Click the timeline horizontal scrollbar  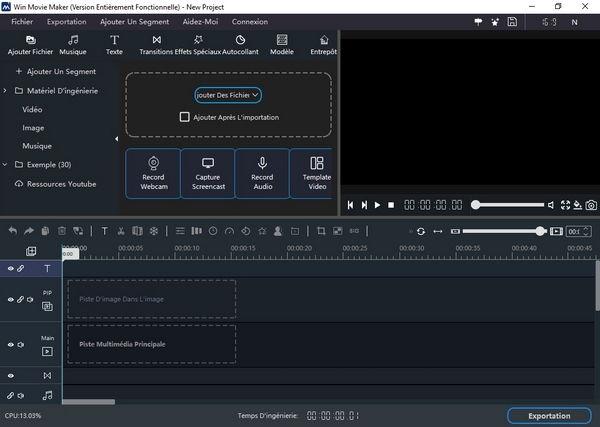(88, 402)
